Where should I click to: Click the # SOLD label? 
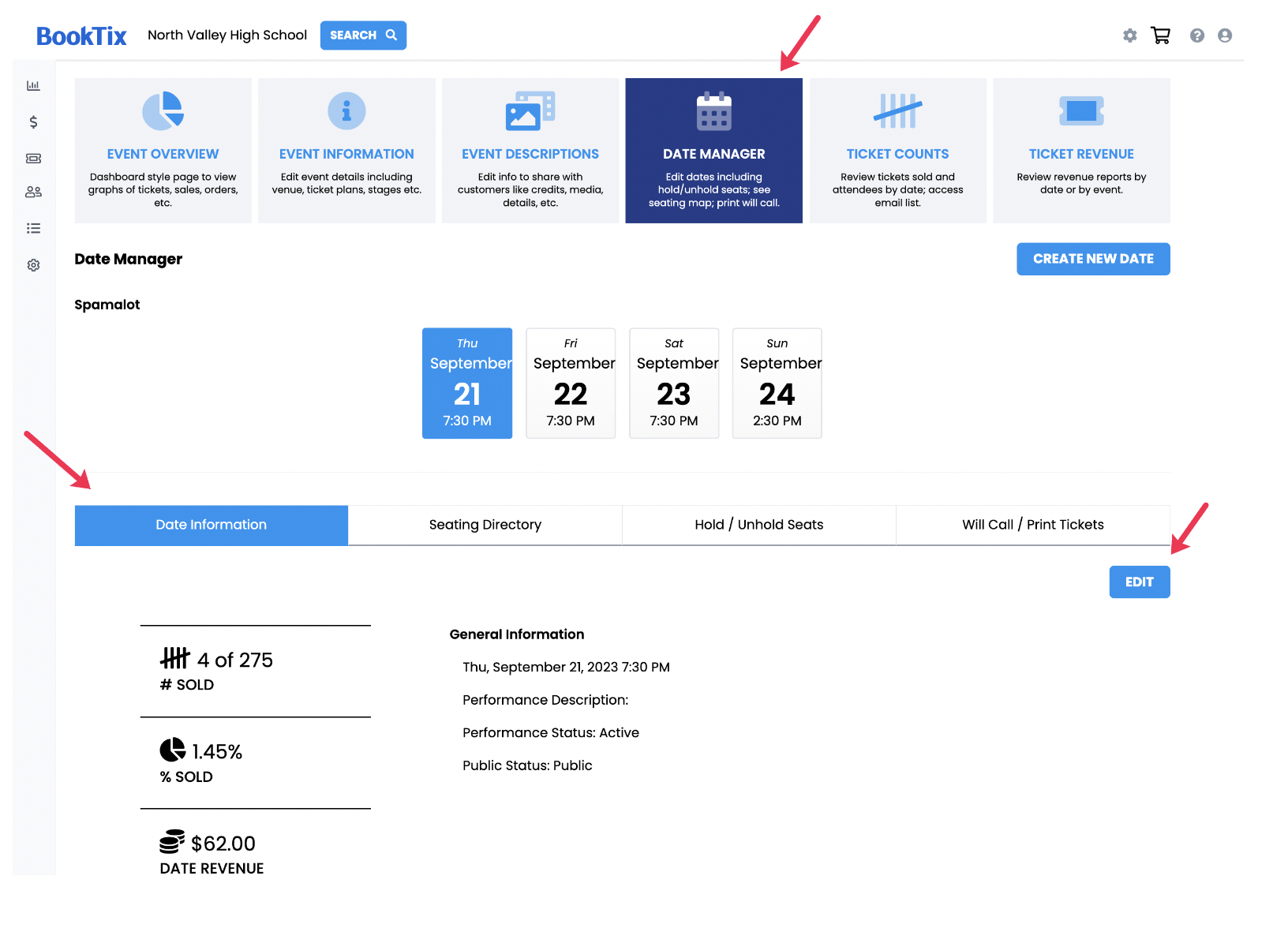(x=187, y=685)
